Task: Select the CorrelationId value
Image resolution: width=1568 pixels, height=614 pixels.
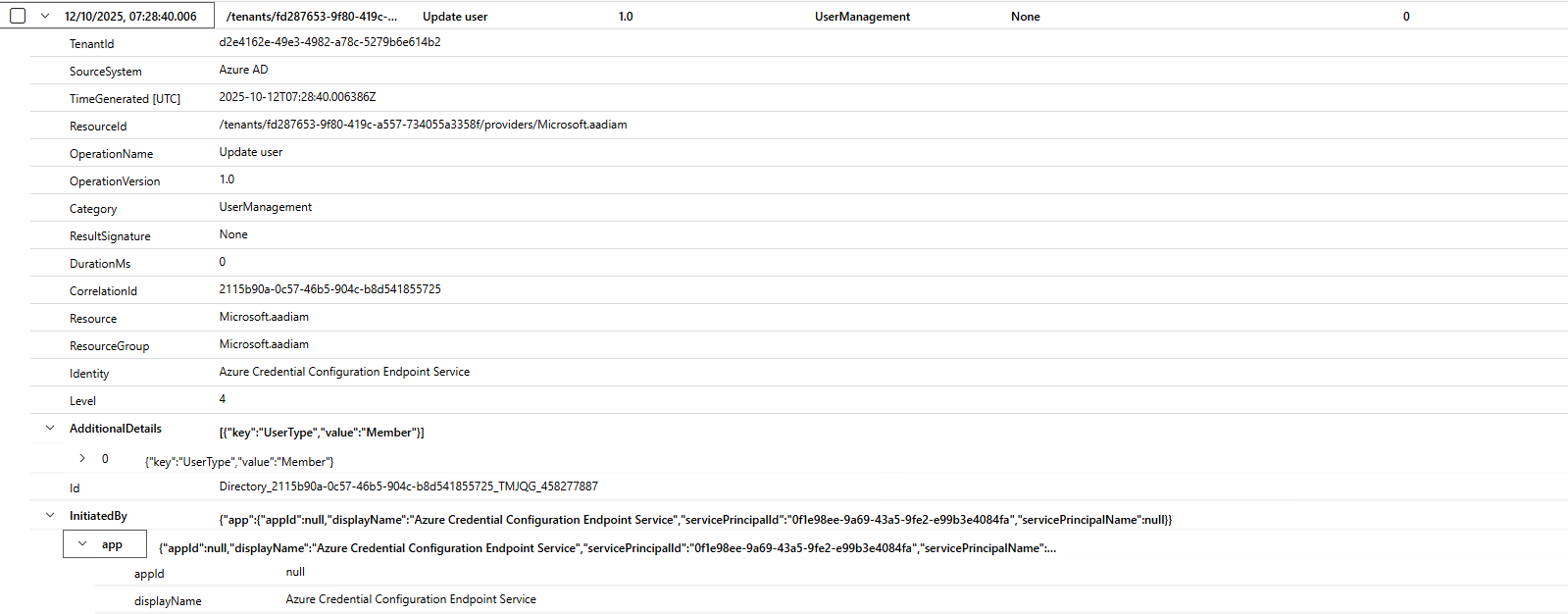Action: [x=329, y=289]
